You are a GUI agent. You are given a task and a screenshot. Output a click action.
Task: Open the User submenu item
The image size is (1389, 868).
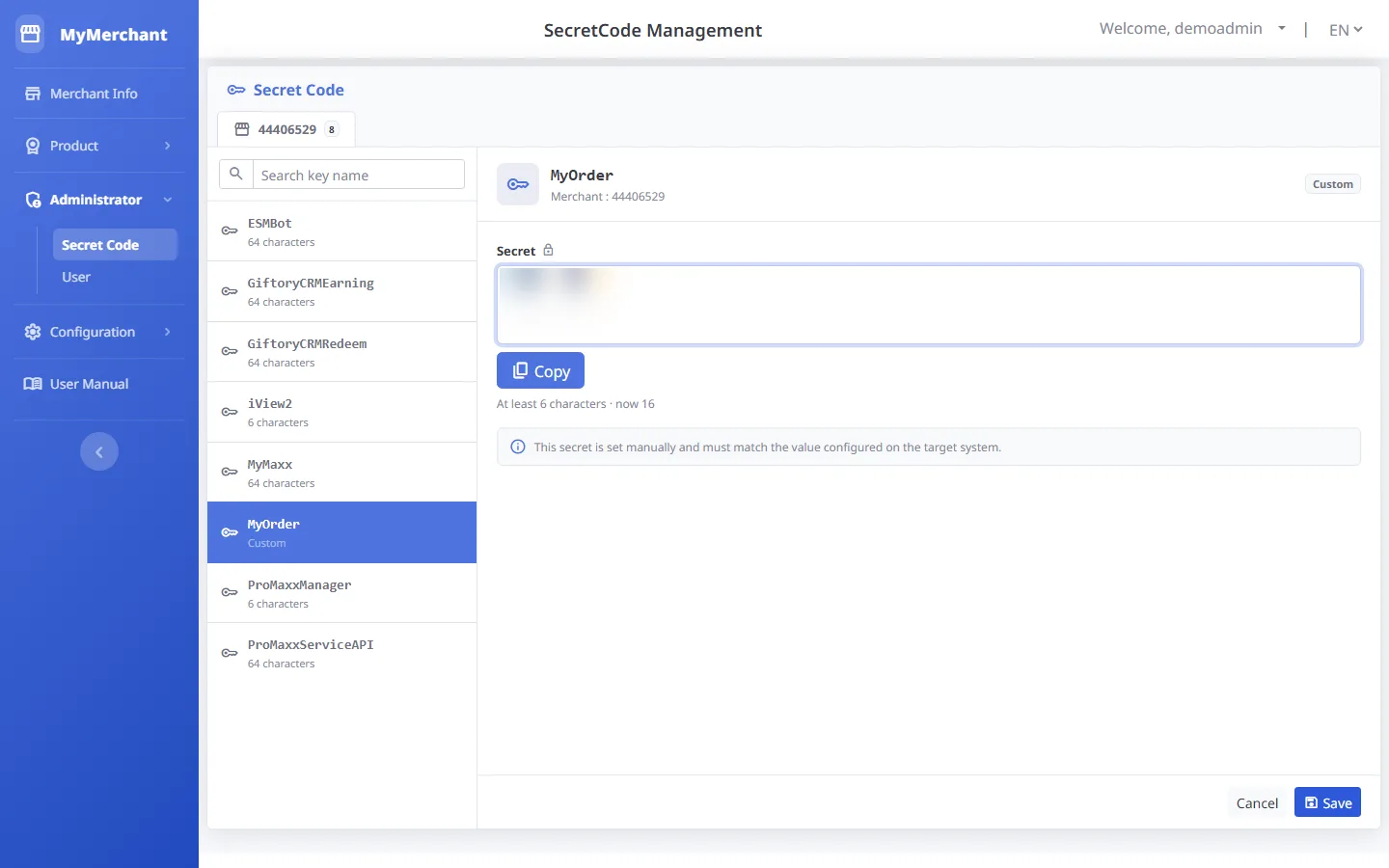(x=76, y=277)
